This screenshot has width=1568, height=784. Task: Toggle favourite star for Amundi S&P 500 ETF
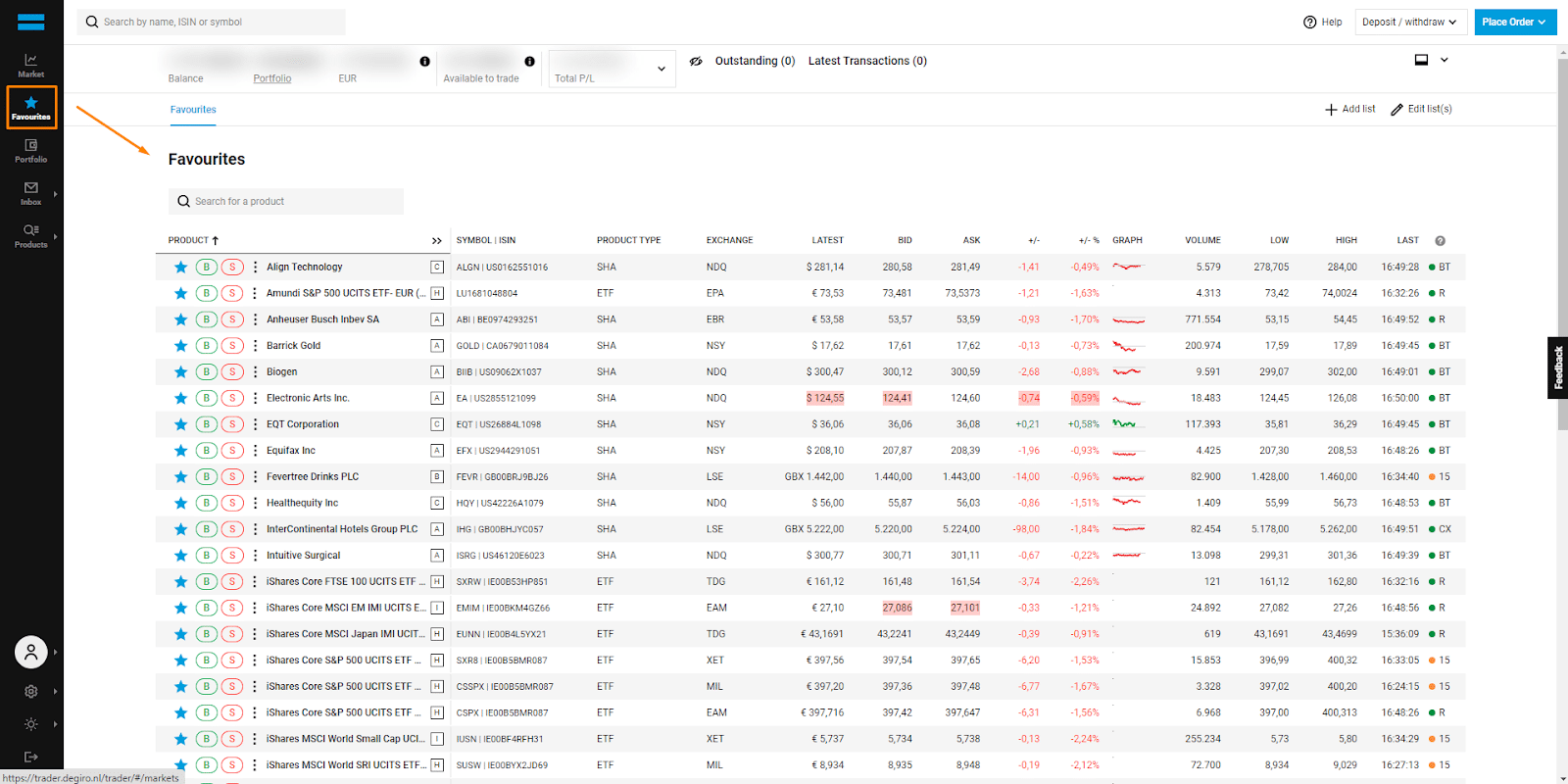click(180, 293)
